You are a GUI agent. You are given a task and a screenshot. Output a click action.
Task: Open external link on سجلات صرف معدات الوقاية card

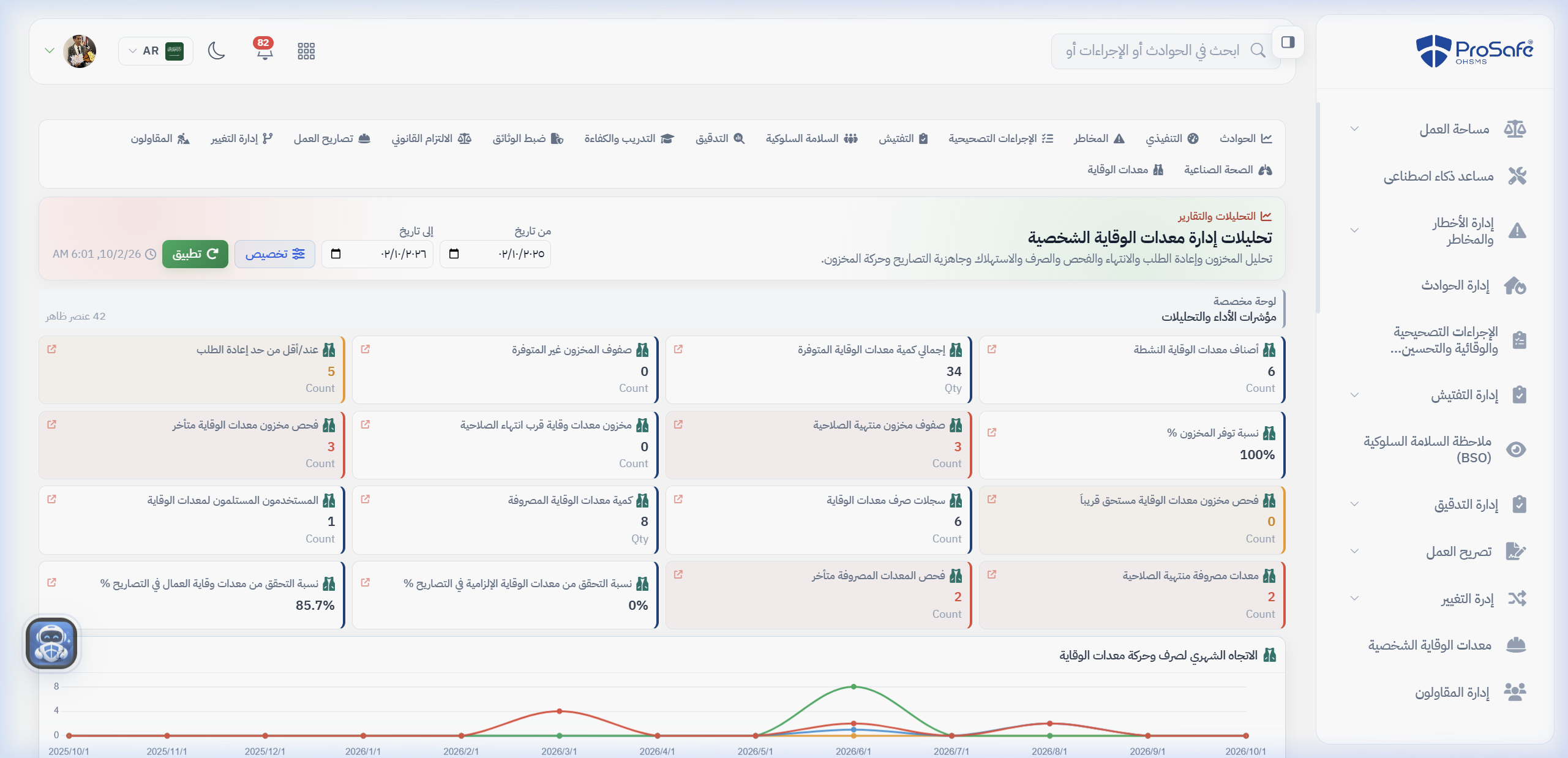pyautogui.click(x=678, y=500)
